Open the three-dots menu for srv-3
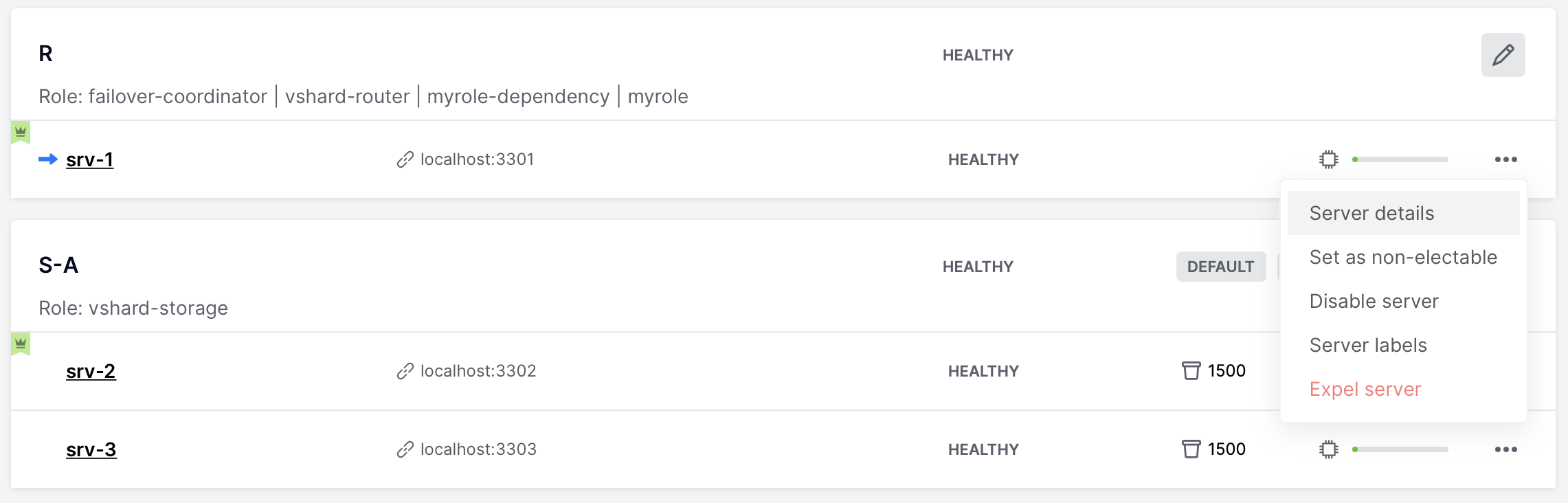1568x503 pixels. pos(1505,449)
